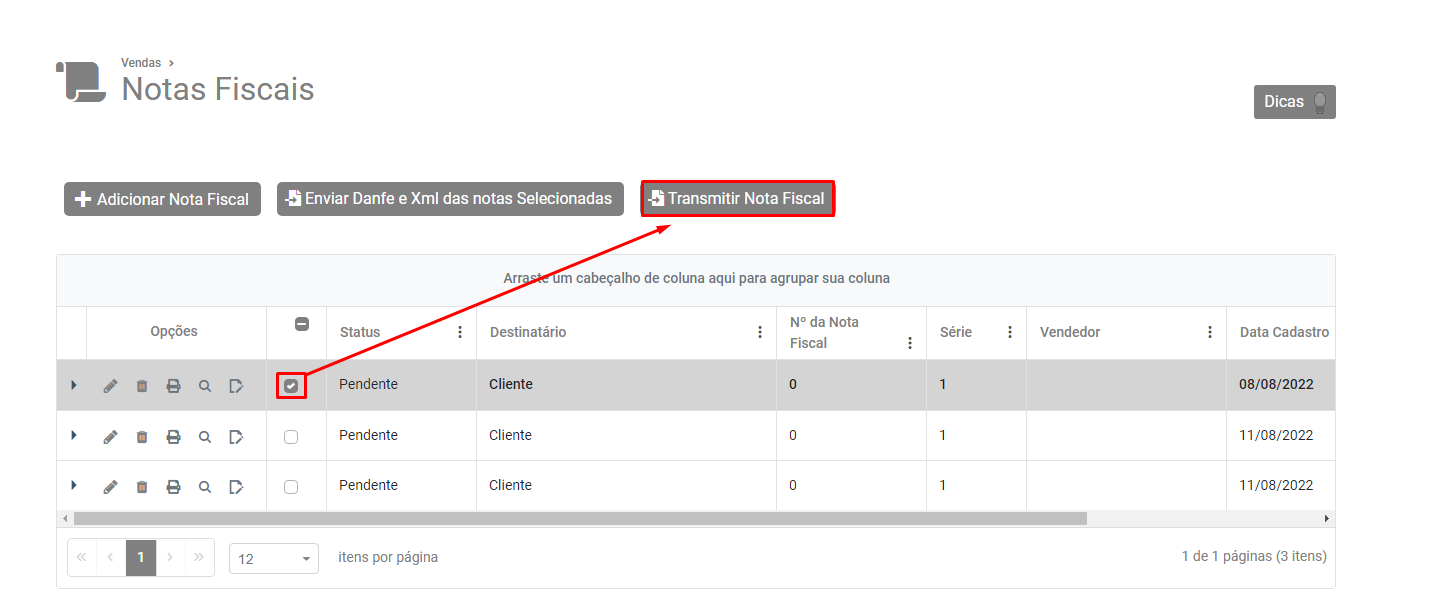Click the Adicionar Nota Fiscal button
Image resolution: width=1444 pixels, height=615 pixels.
pos(162,199)
